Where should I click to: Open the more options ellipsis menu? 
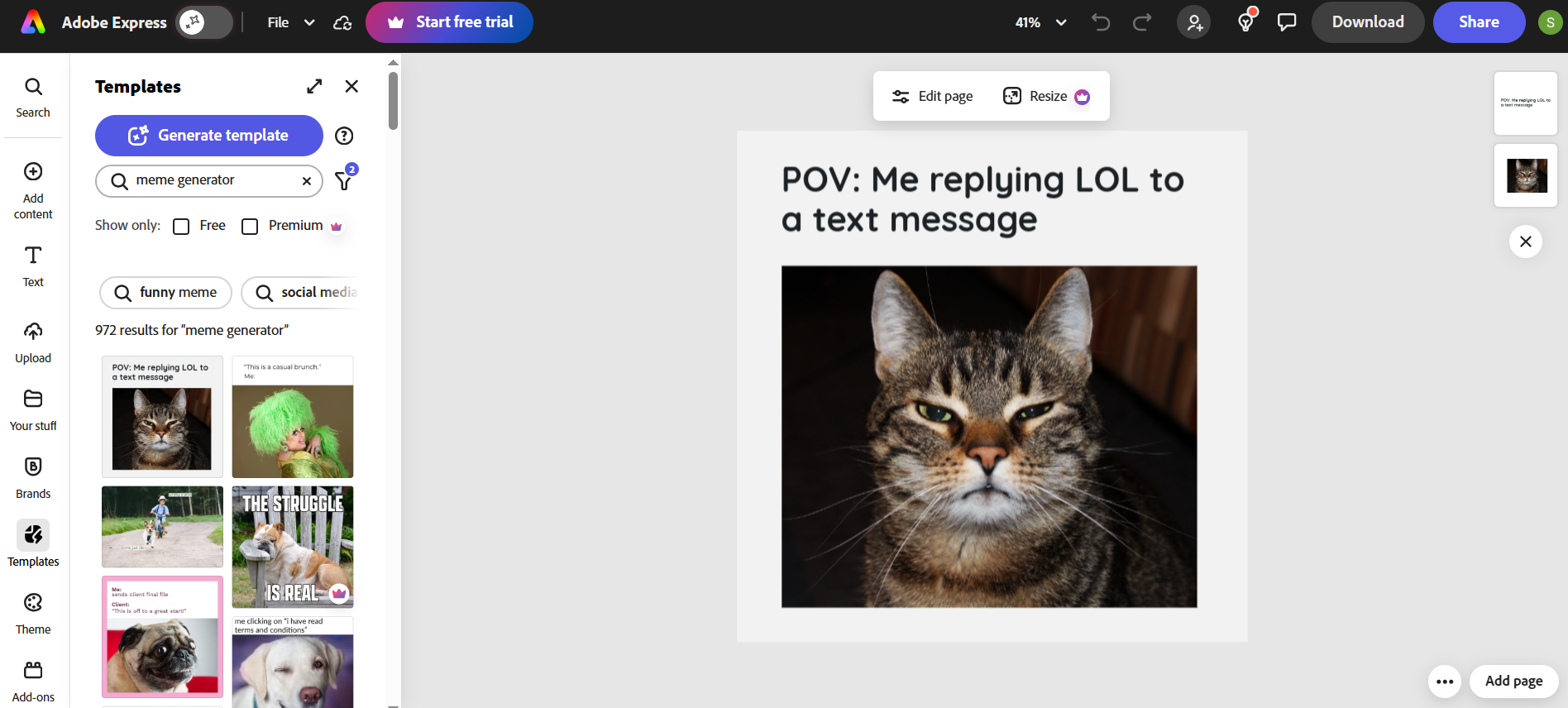tap(1445, 682)
